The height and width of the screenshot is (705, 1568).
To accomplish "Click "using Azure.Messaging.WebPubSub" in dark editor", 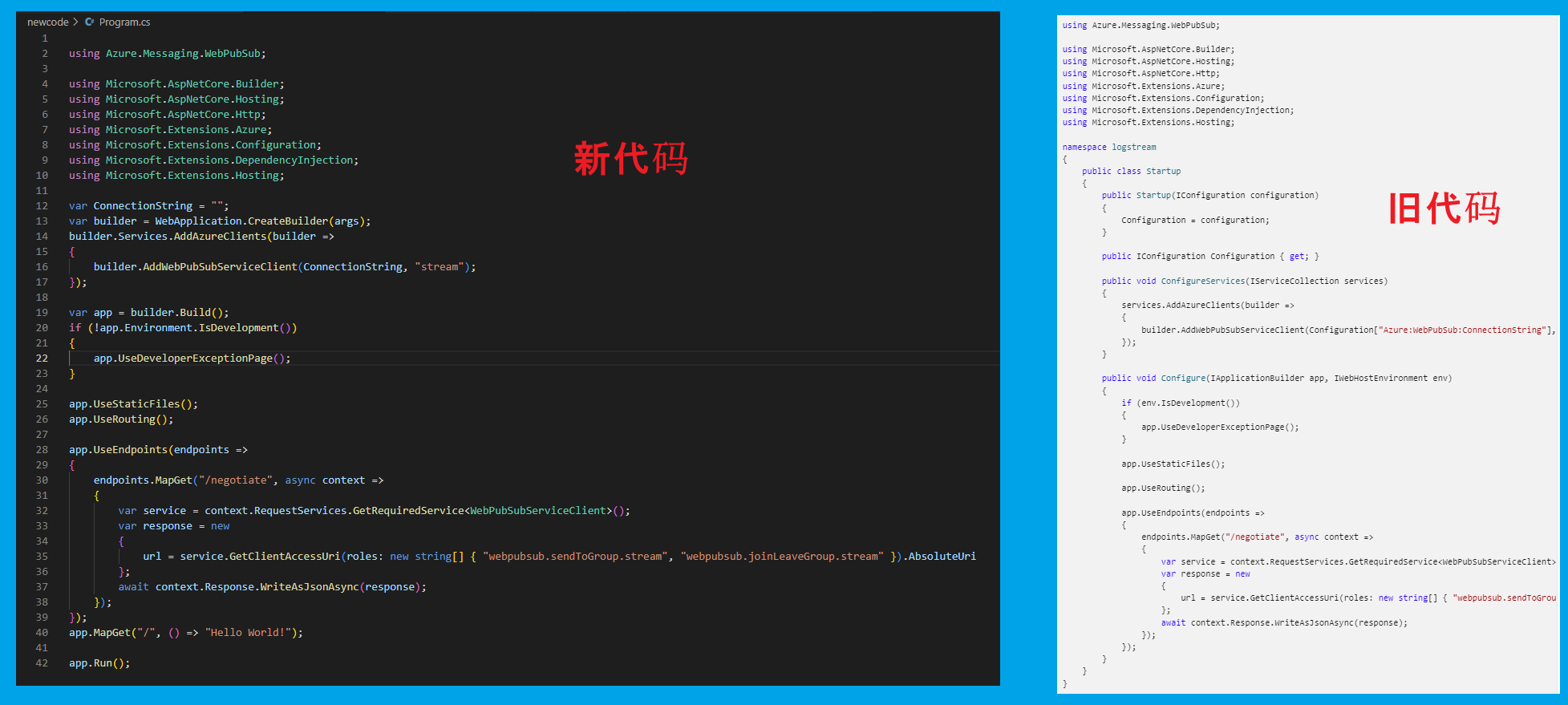I will pos(167,54).
